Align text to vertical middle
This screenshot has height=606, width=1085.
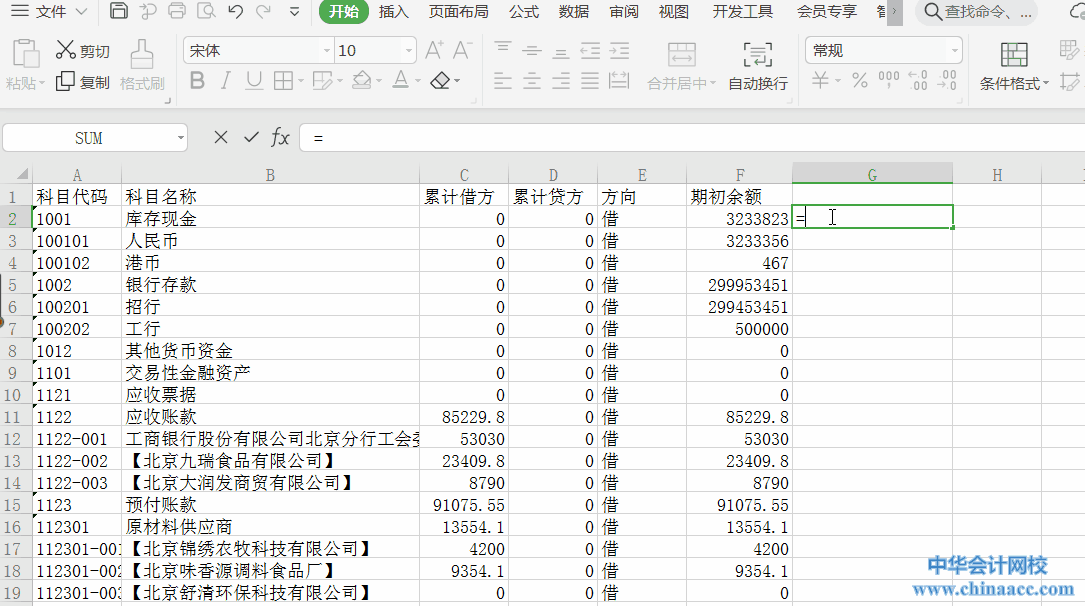point(531,50)
